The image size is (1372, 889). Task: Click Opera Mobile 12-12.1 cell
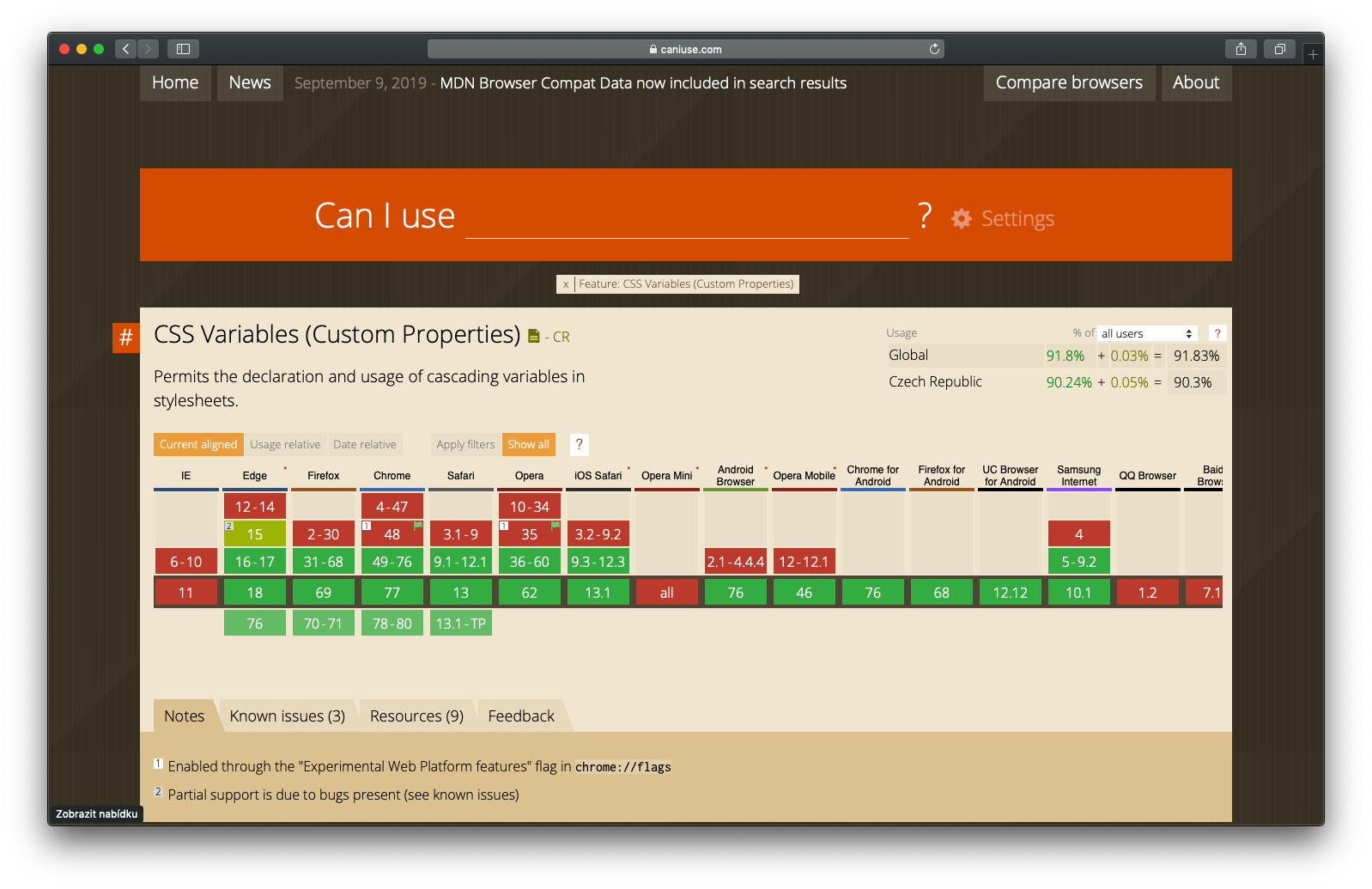point(804,562)
